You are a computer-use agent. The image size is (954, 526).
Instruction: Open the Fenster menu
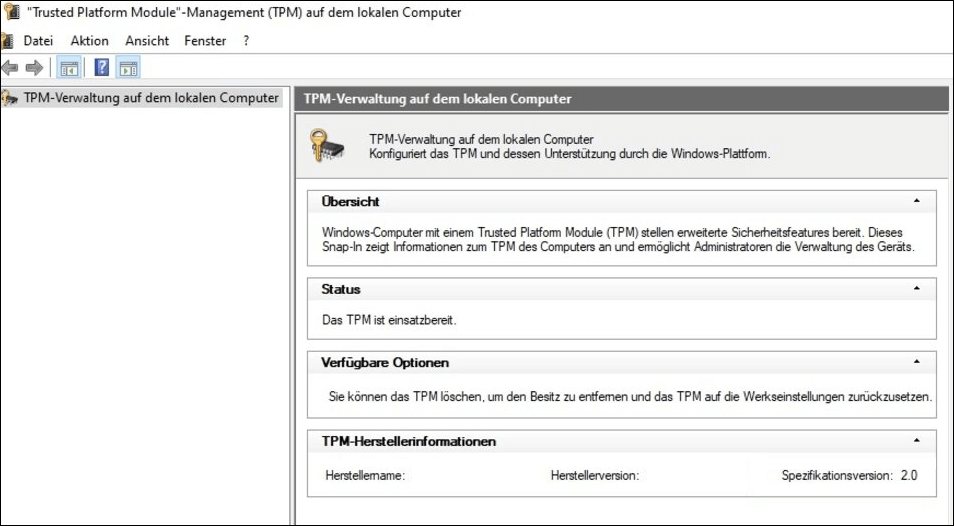pyautogui.click(x=205, y=41)
